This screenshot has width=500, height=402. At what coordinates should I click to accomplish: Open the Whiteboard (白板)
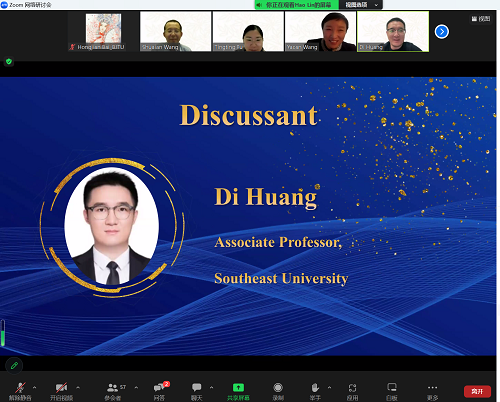392,391
